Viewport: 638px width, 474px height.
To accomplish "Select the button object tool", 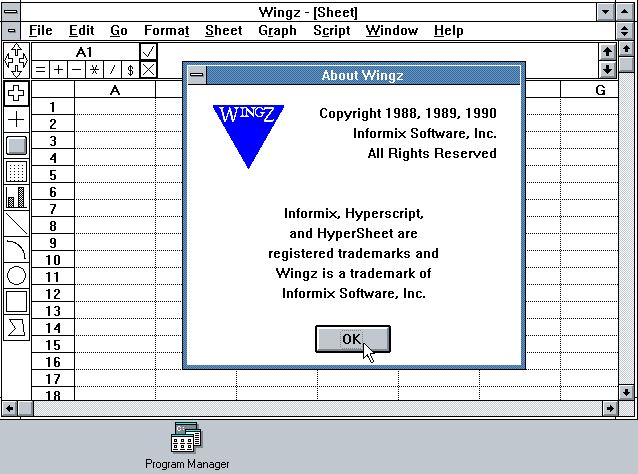I will tap(16, 145).
